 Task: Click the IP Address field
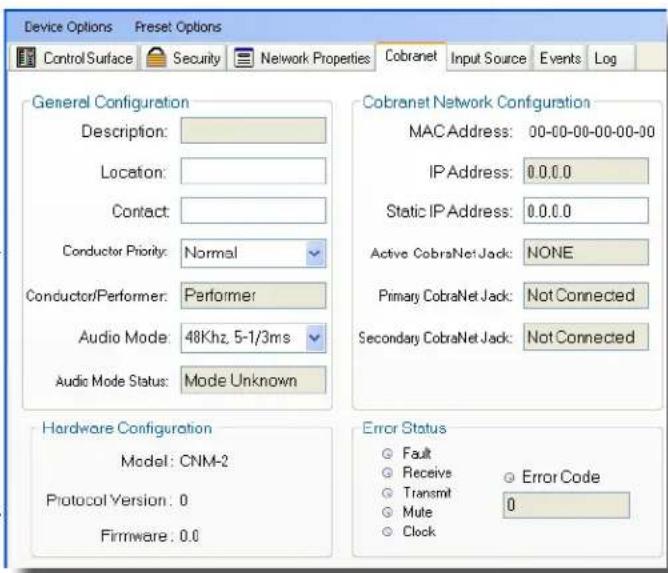point(586,171)
